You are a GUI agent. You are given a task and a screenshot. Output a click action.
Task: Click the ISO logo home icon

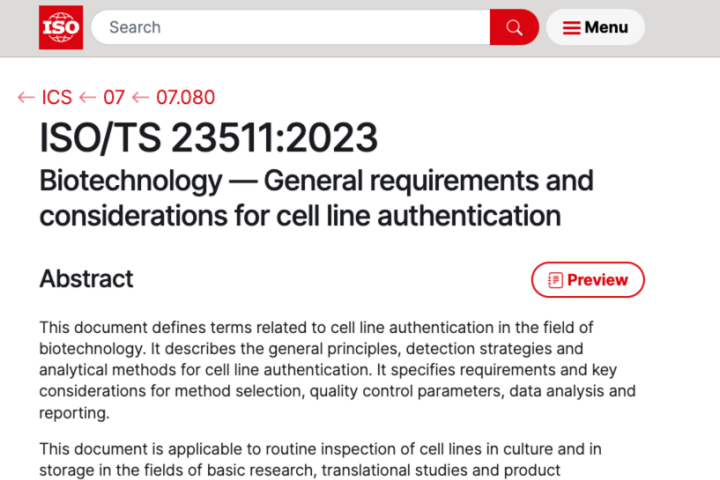tap(61, 27)
